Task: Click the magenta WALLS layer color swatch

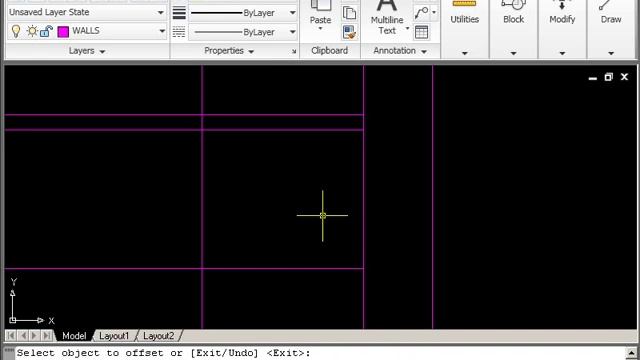Action: [x=63, y=31]
